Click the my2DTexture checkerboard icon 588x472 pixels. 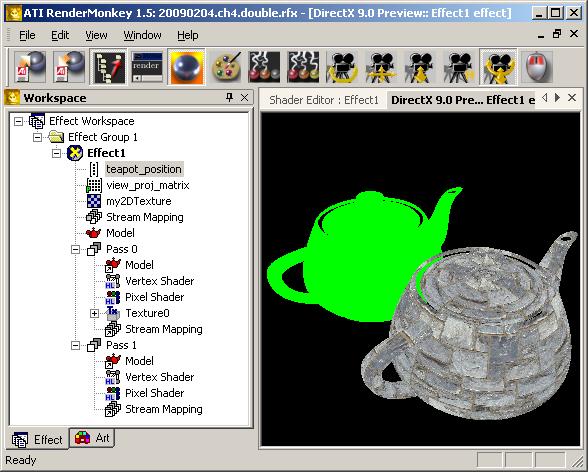[94, 201]
